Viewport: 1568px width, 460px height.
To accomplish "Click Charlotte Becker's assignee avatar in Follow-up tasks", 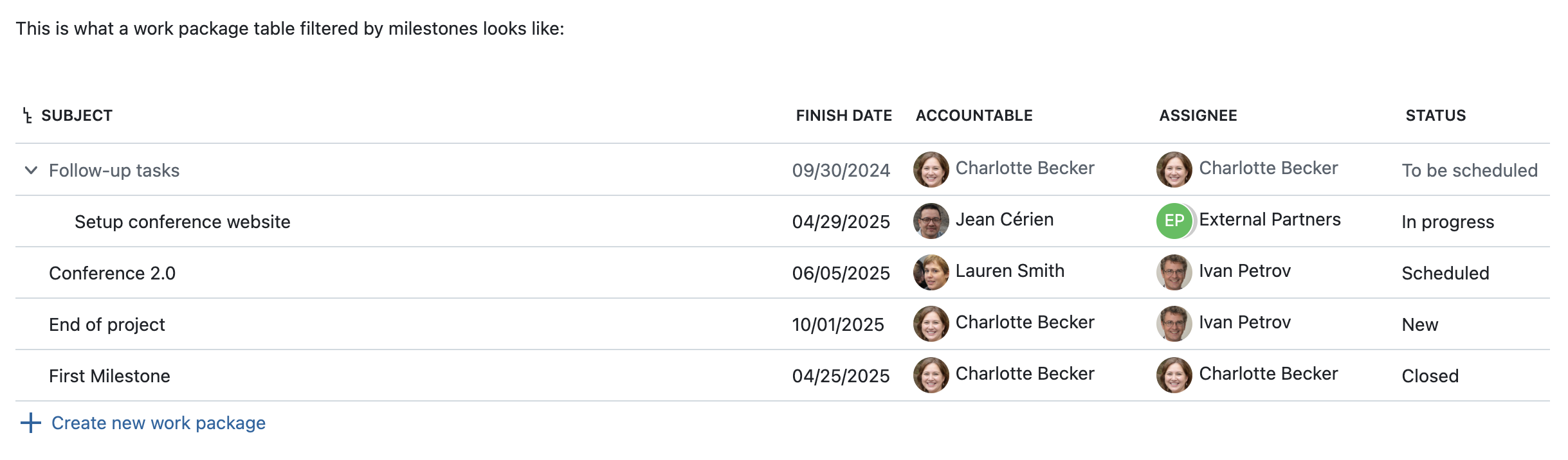I will tap(1174, 170).
